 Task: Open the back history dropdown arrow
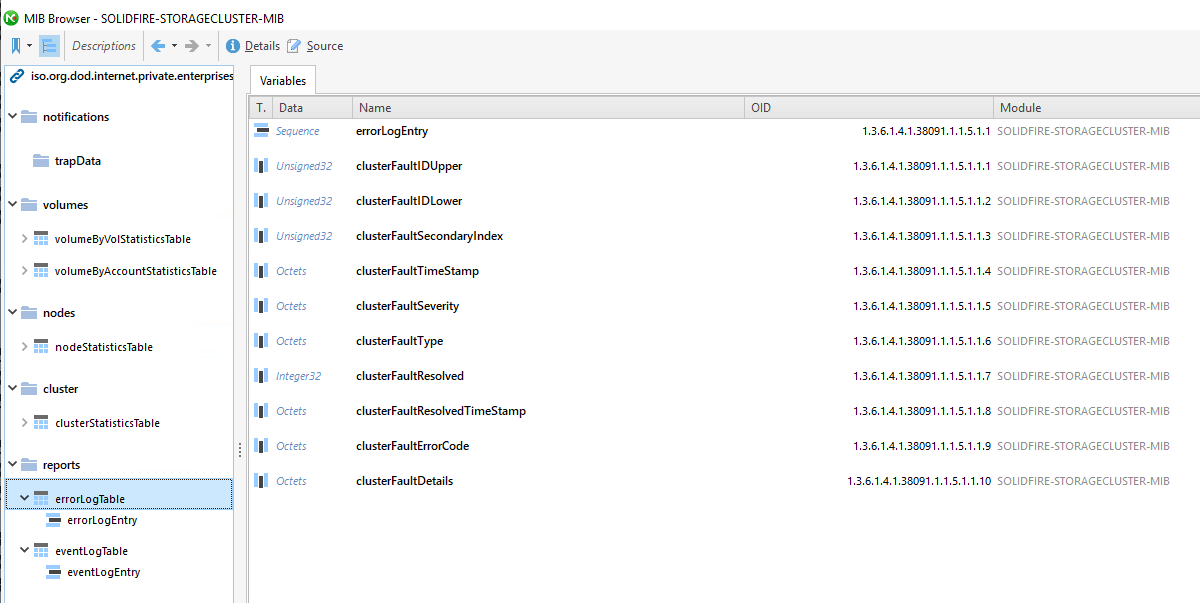(174, 46)
